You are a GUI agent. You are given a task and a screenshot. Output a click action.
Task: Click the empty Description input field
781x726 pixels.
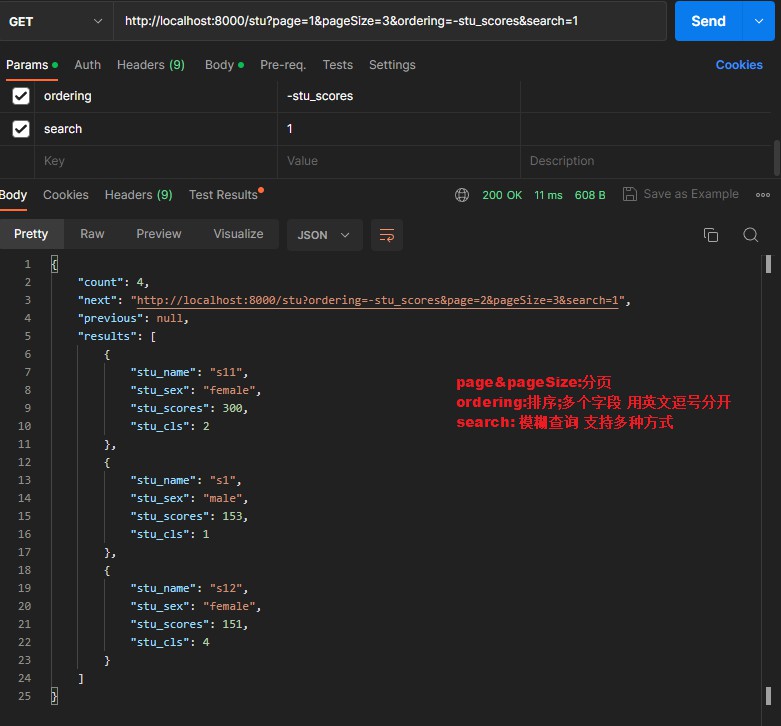pos(648,161)
